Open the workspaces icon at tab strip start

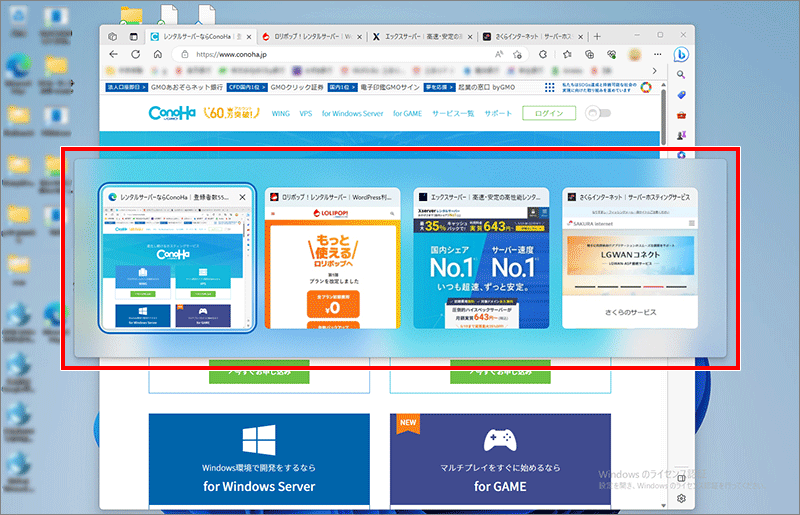point(113,37)
